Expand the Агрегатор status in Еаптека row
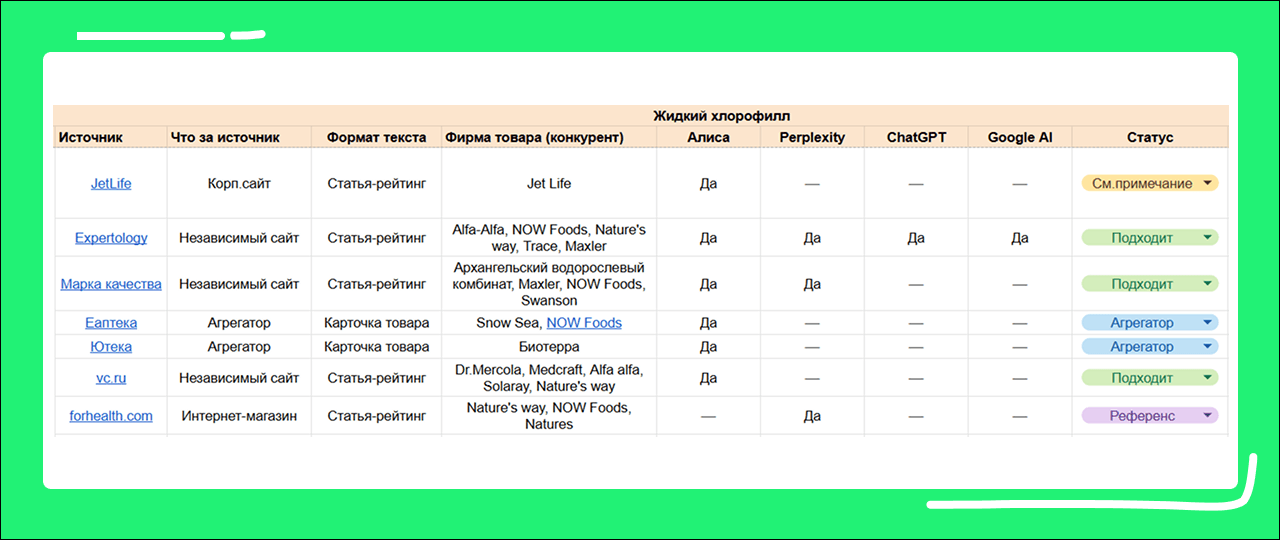Viewport: 1280px width, 540px height. [x=1149, y=323]
